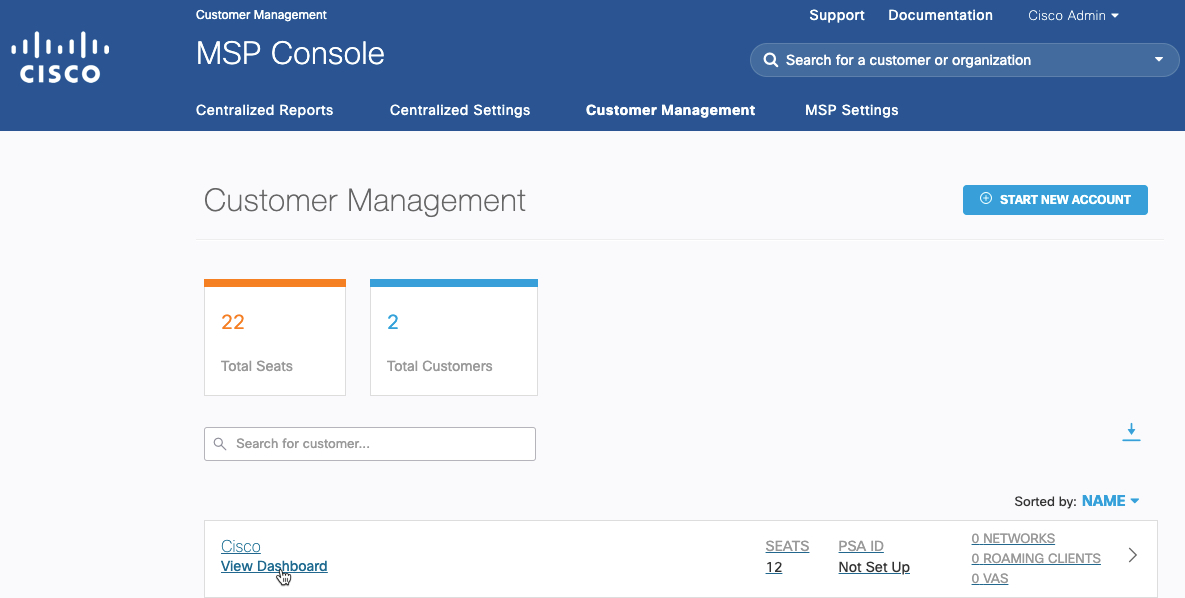Click the Start New Account button
The height and width of the screenshot is (598, 1185).
coord(1055,199)
